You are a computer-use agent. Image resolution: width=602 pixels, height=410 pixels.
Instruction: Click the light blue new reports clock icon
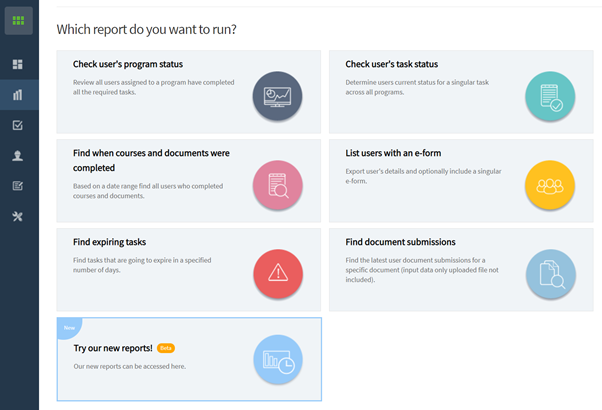[x=277, y=362]
